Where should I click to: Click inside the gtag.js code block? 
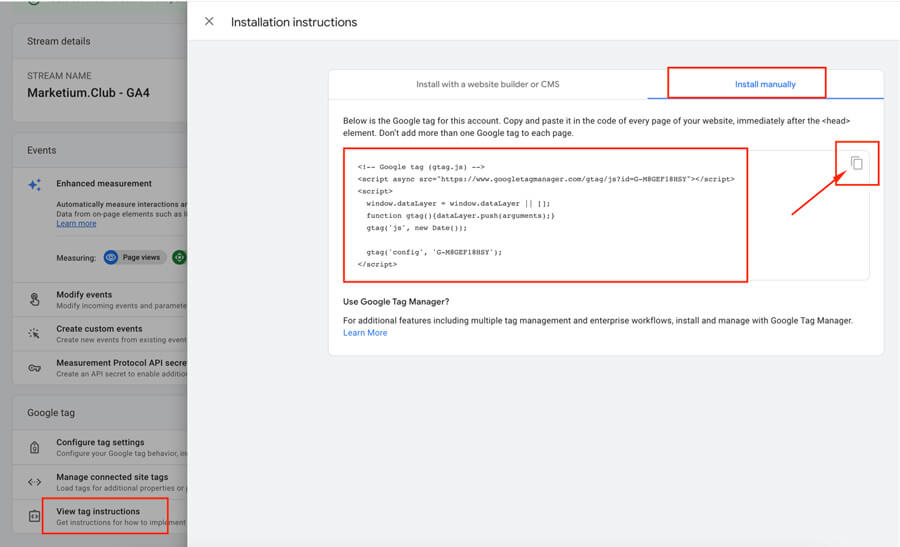pyautogui.click(x=545, y=215)
